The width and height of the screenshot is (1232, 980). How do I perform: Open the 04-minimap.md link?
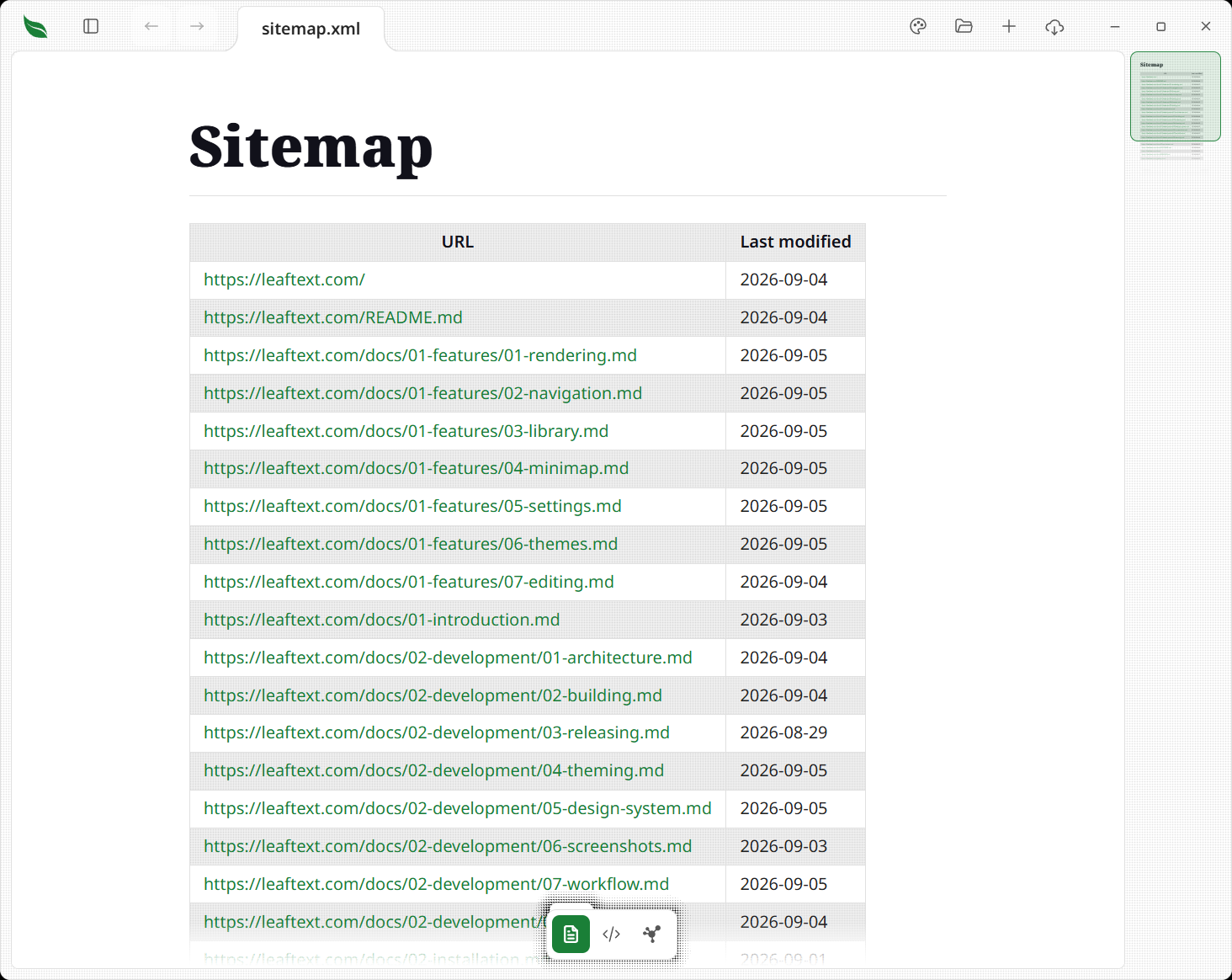pyautogui.click(x=416, y=468)
